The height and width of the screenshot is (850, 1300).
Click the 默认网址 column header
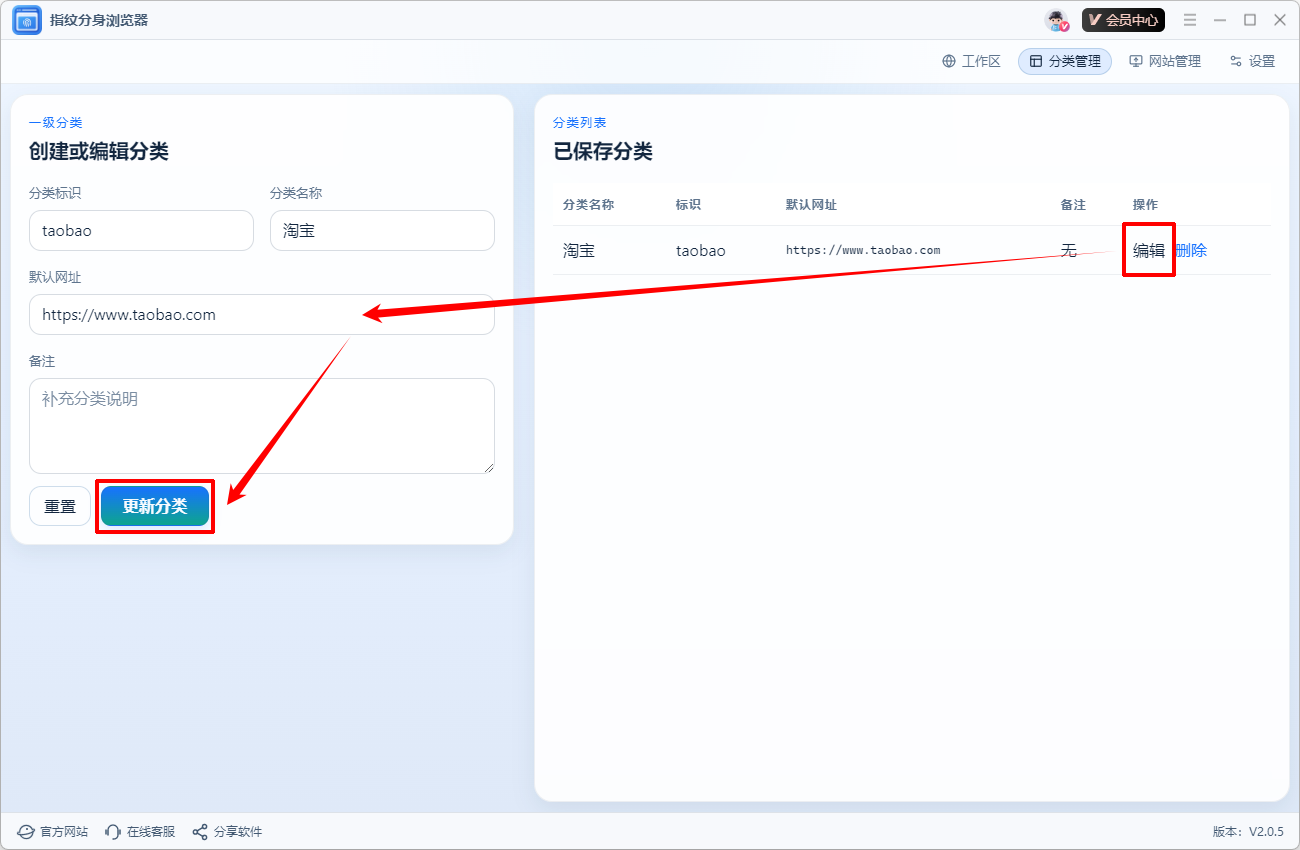pos(811,204)
